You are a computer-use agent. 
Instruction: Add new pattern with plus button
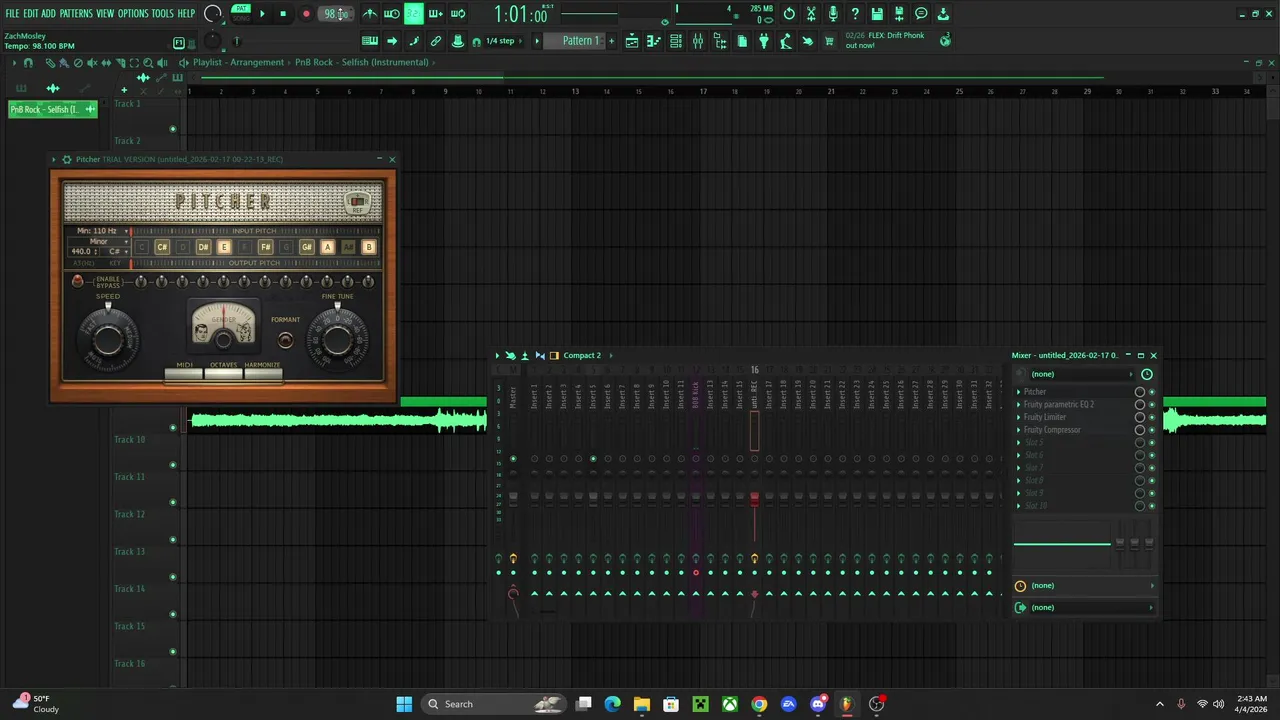point(612,41)
